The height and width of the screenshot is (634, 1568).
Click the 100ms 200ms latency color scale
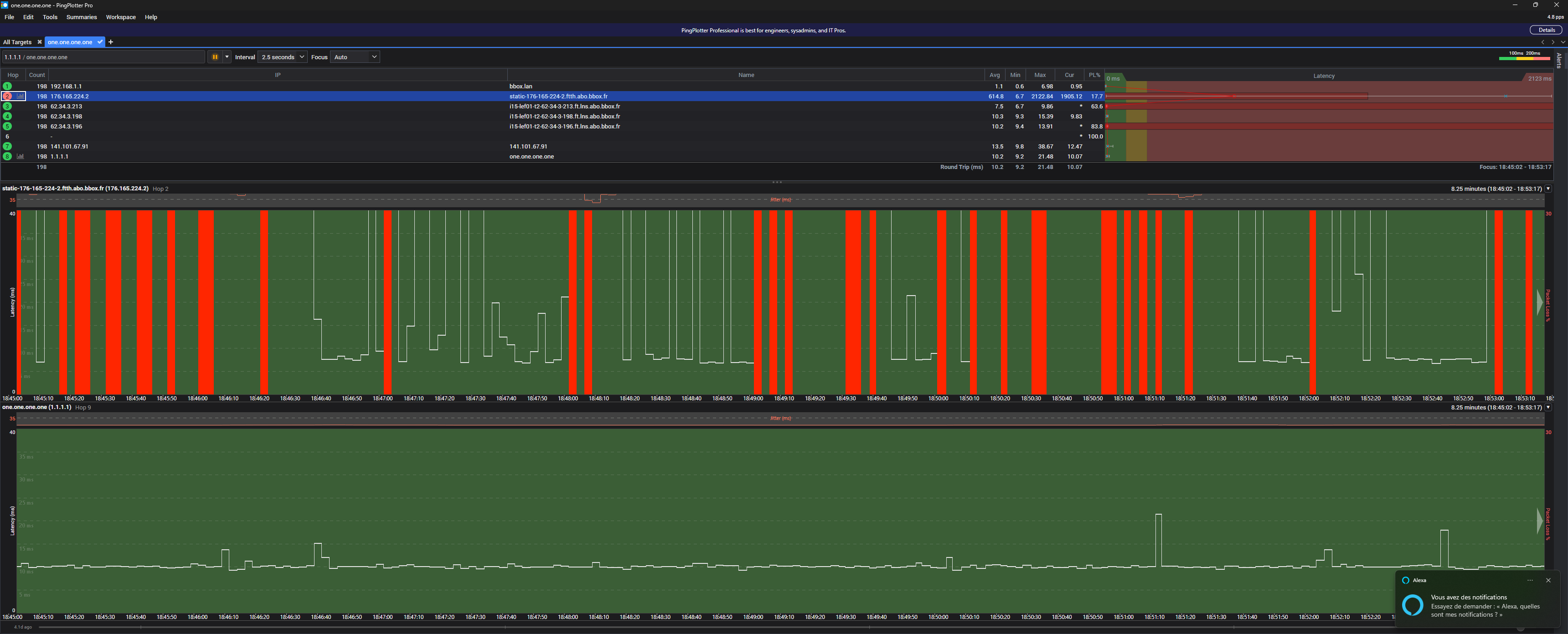(1524, 56)
